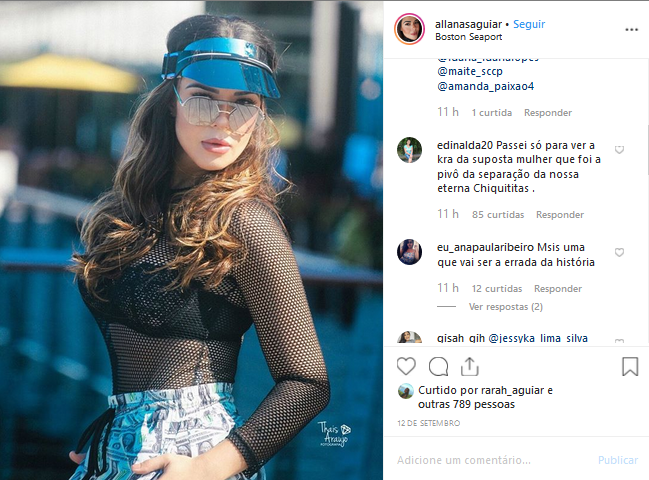This screenshot has width=649, height=480.
Task: Share post using the upload arrow icon
Action: (x=470, y=367)
